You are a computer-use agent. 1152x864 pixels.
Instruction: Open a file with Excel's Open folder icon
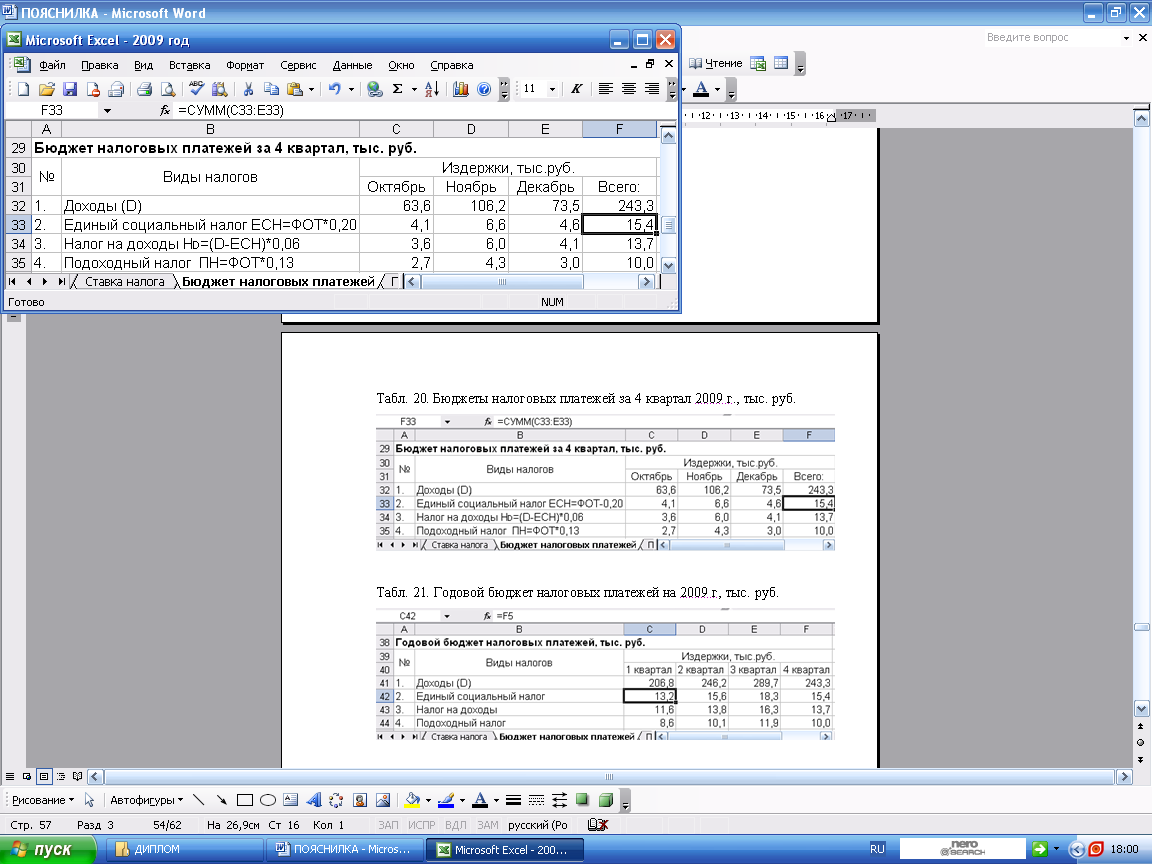pos(47,89)
